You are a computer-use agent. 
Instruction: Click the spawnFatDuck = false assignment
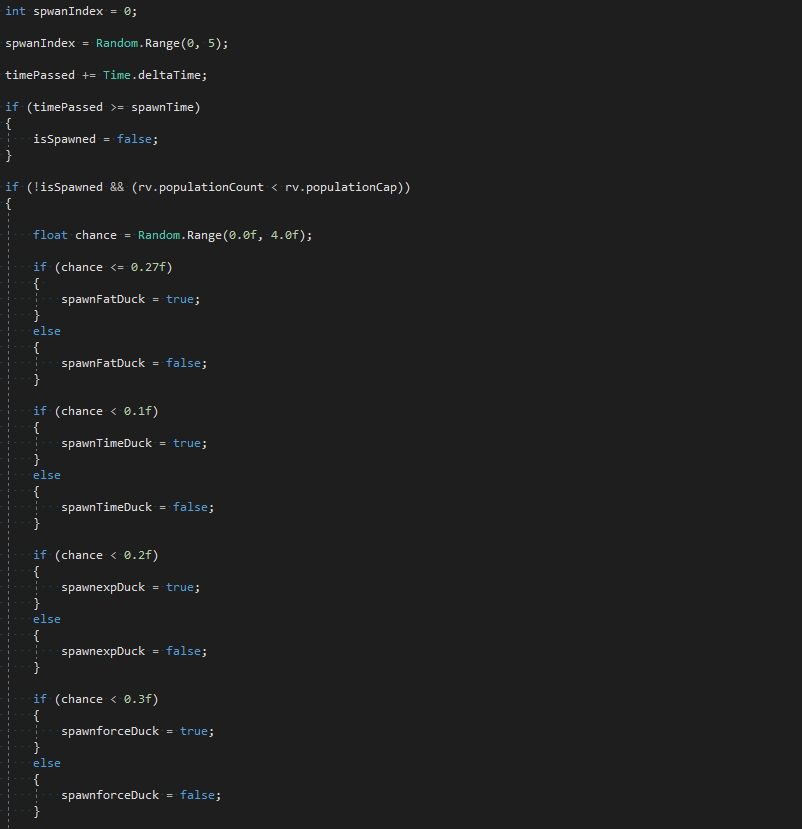click(134, 363)
